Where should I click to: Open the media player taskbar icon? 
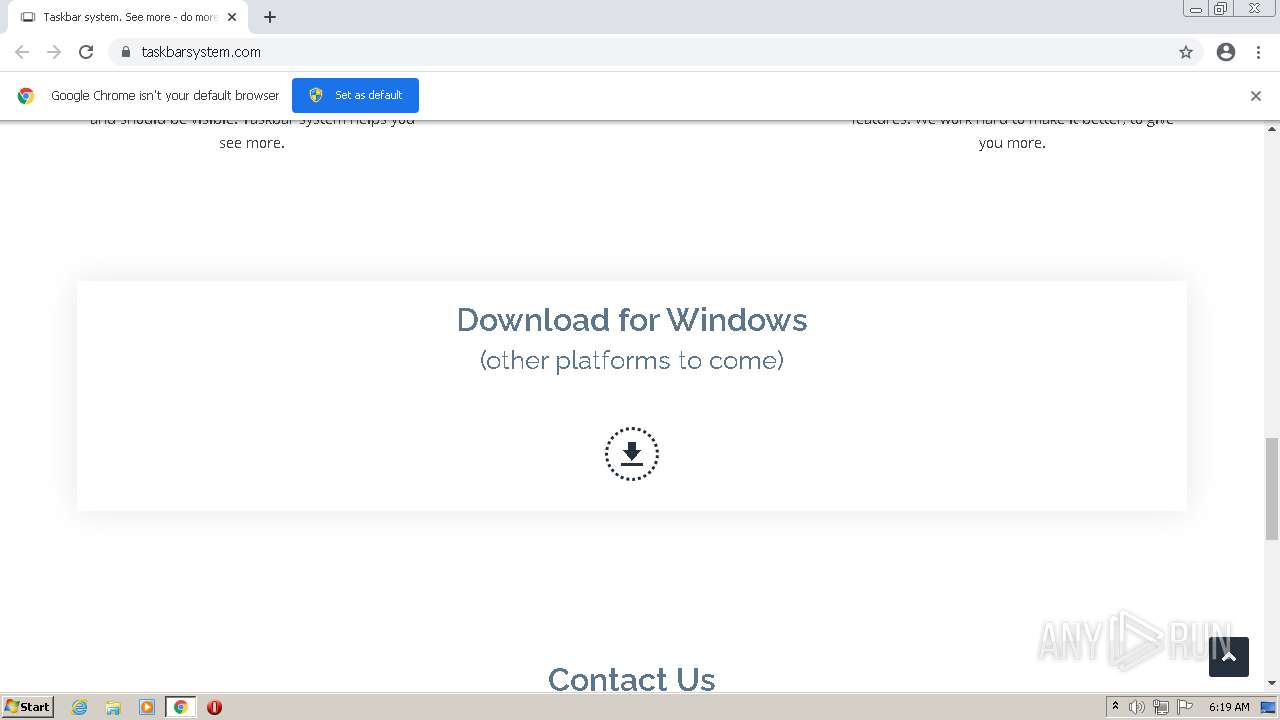[147, 707]
